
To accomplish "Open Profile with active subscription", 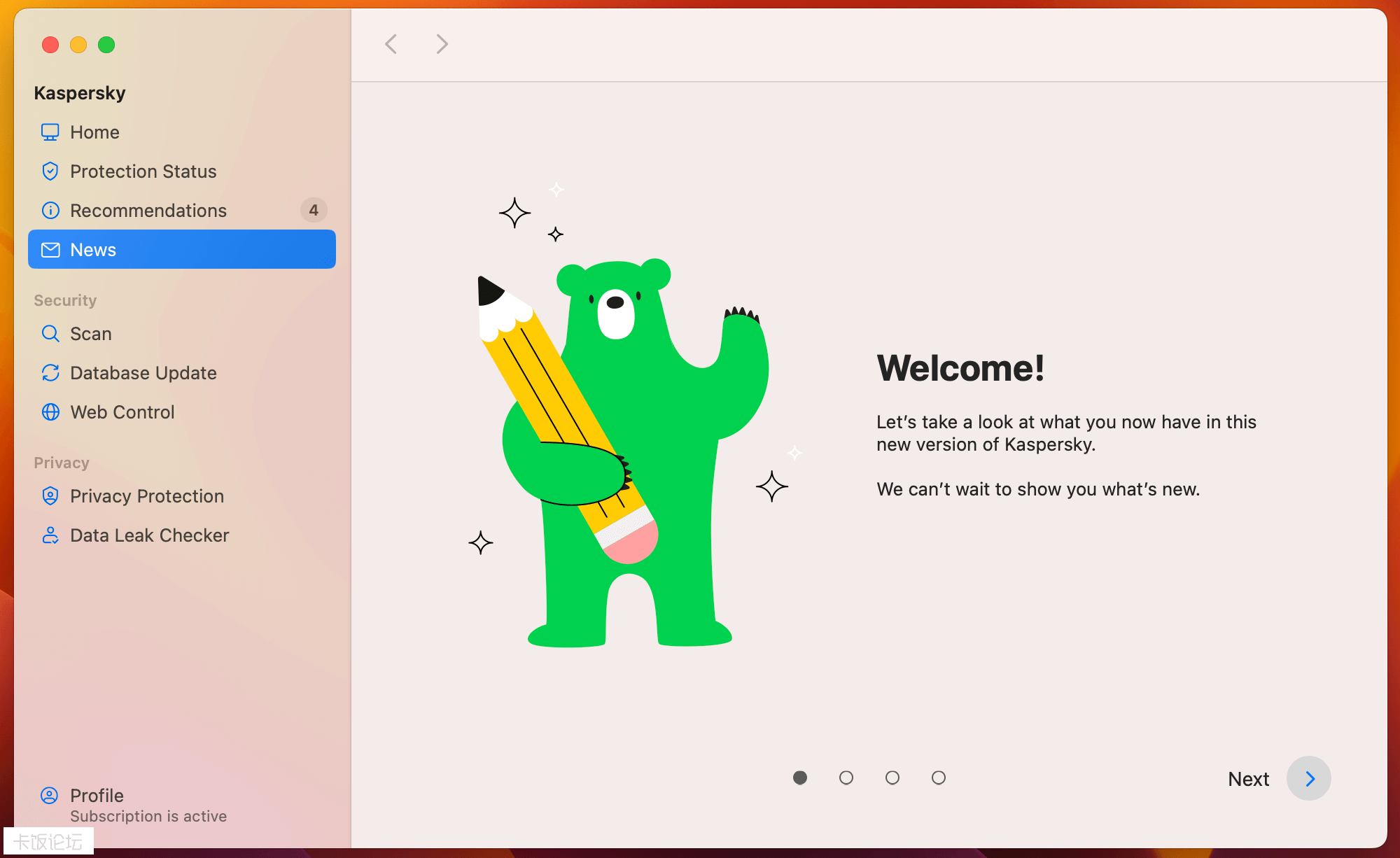I will [182, 805].
